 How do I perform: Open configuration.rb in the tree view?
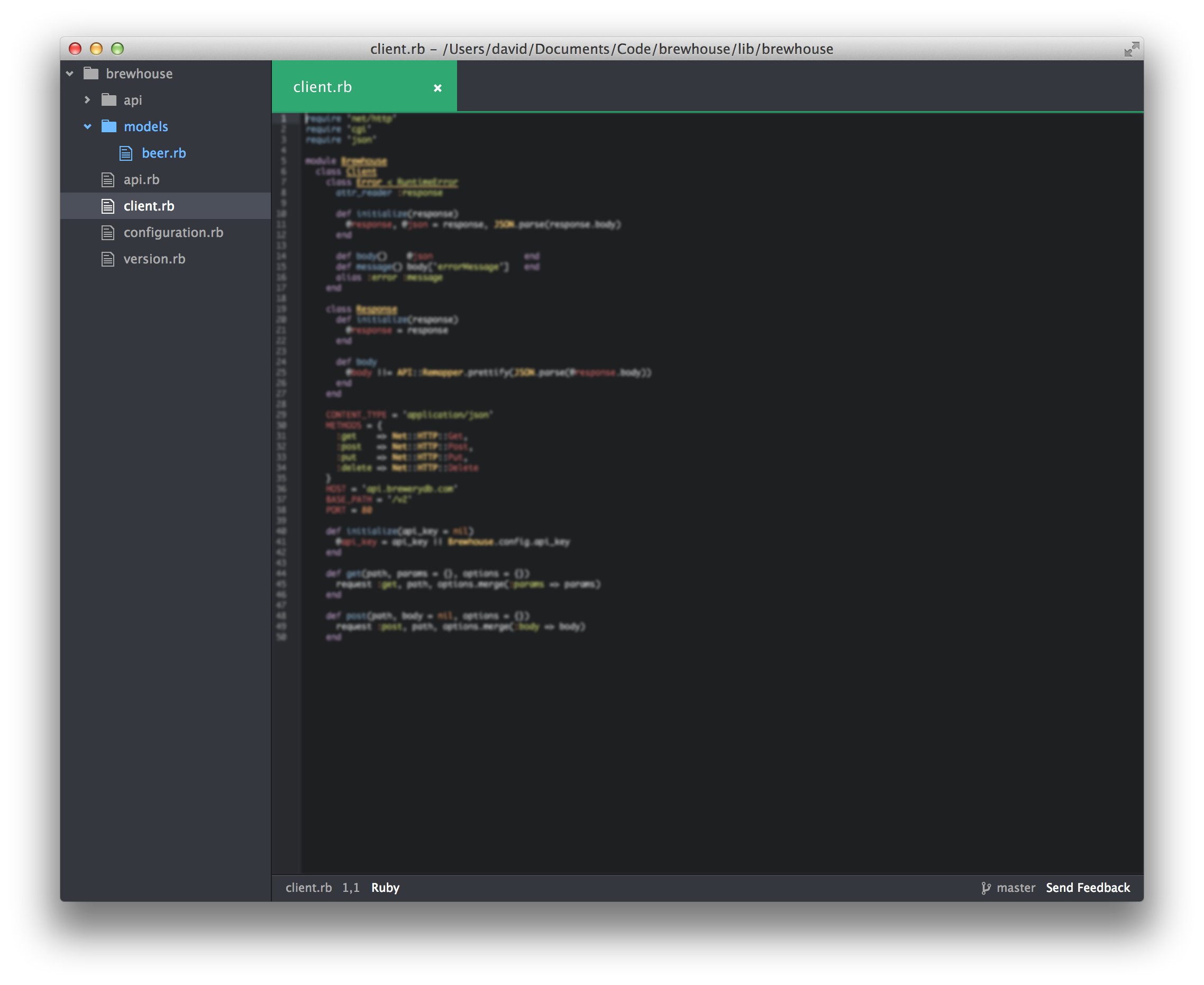coord(173,233)
